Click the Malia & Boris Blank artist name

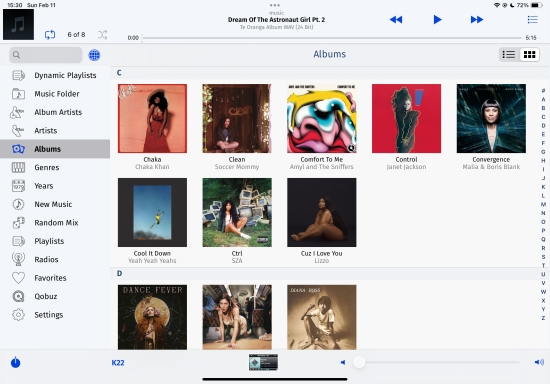pyautogui.click(x=491, y=167)
